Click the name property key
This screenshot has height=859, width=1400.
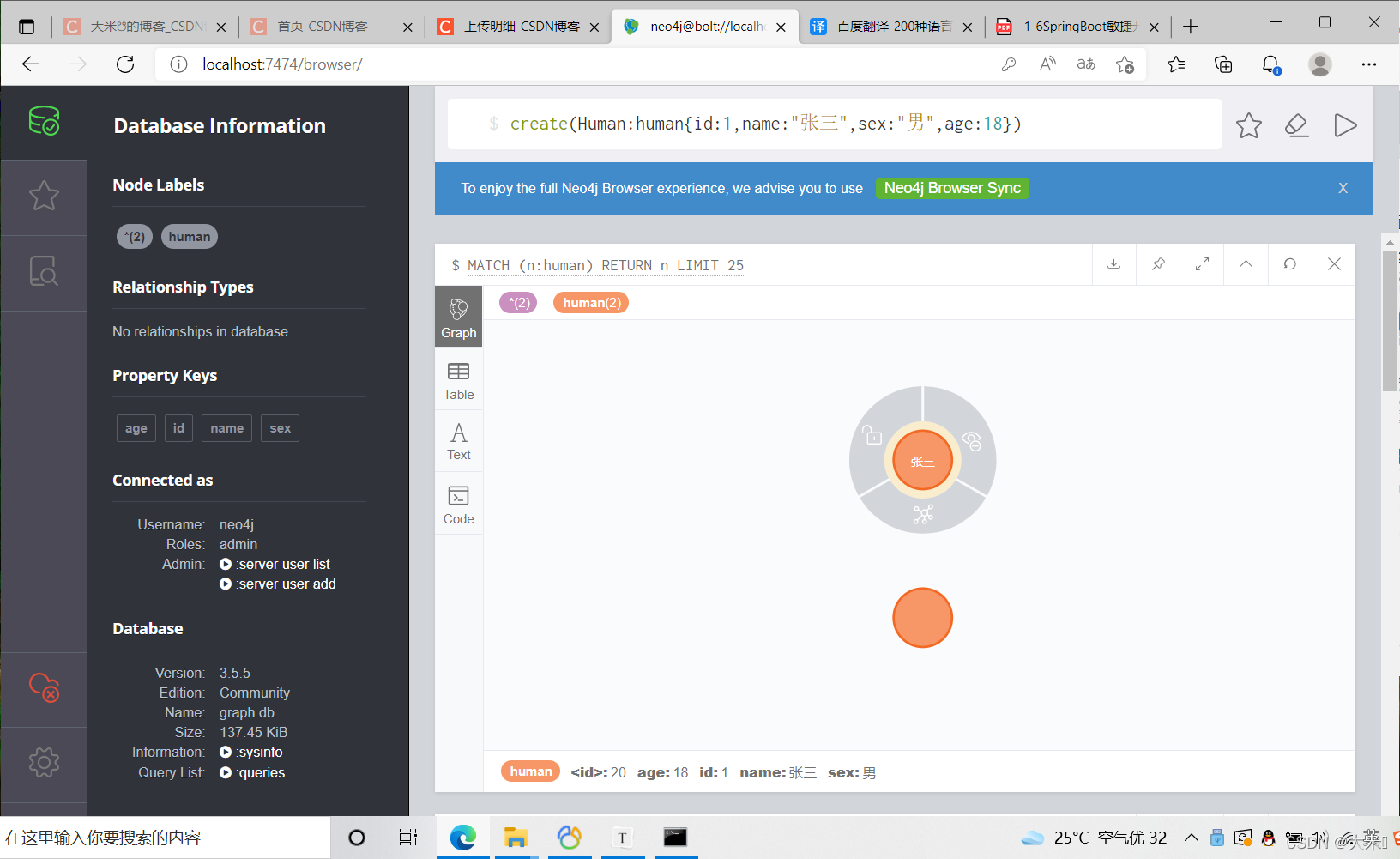pos(227,428)
